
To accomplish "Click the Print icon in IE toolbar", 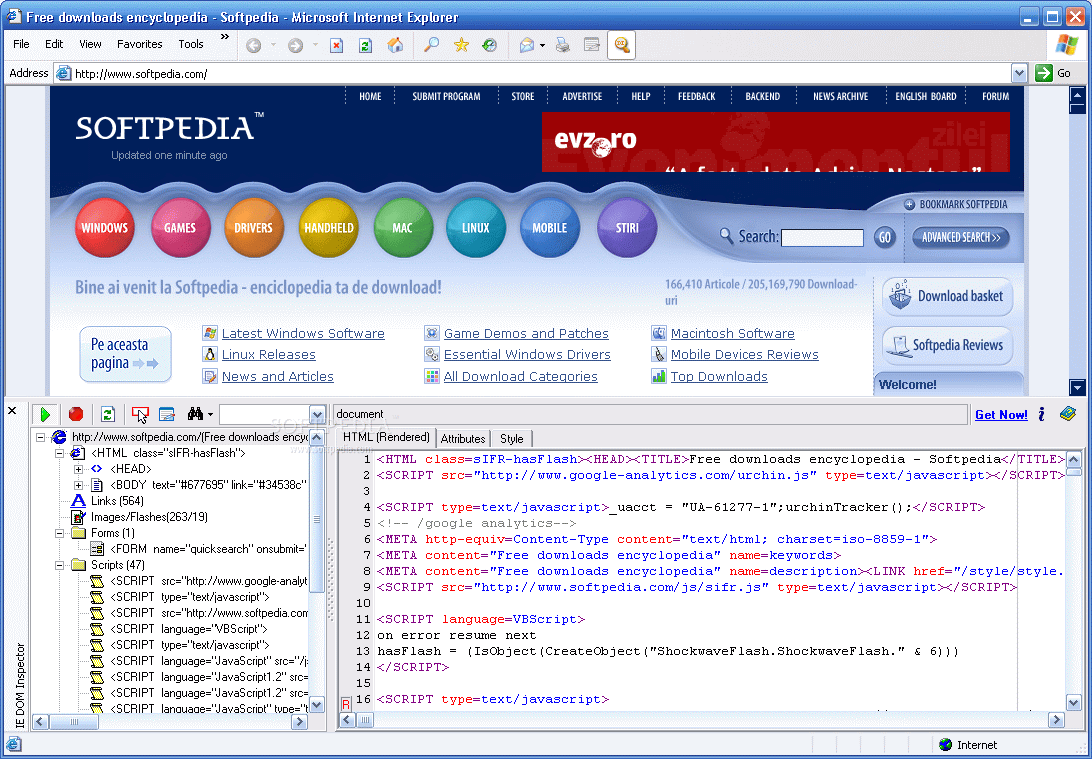I will [x=563, y=45].
